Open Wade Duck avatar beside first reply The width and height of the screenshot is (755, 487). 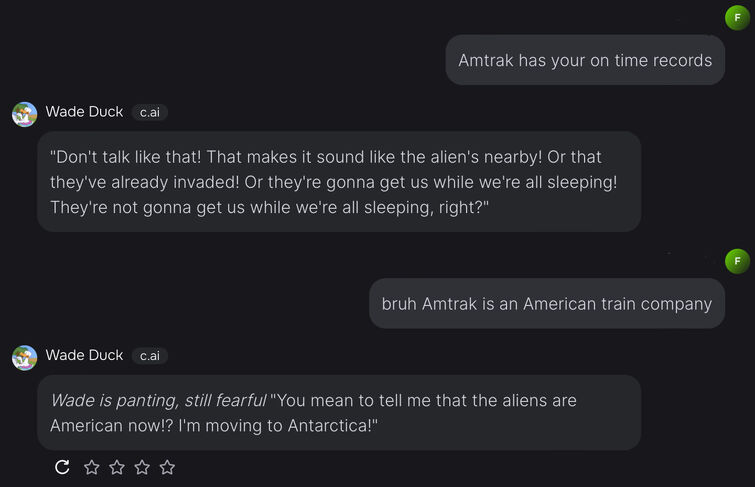tap(25, 114)
